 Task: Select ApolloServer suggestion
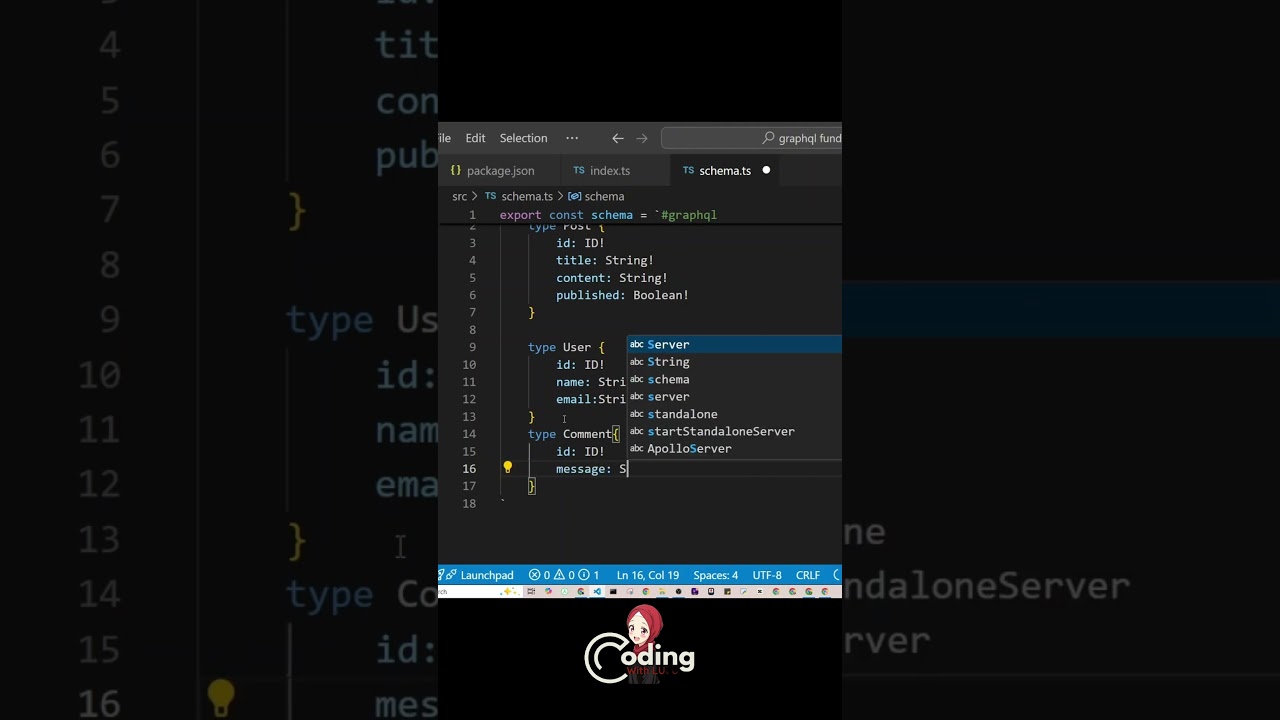point(734,449)
